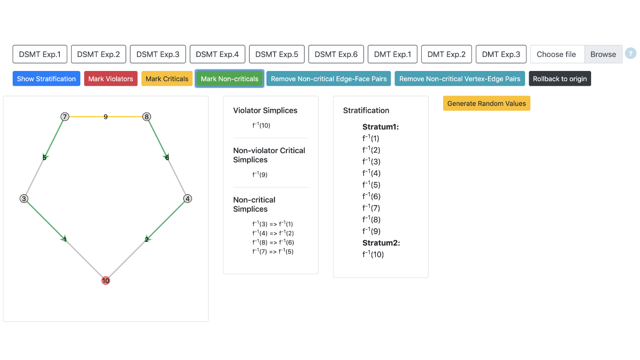The width and height of the screenshot is (640, 360).
Task: Click f⁻¹(2) in Stratum1 list
Action: [371, 150]
